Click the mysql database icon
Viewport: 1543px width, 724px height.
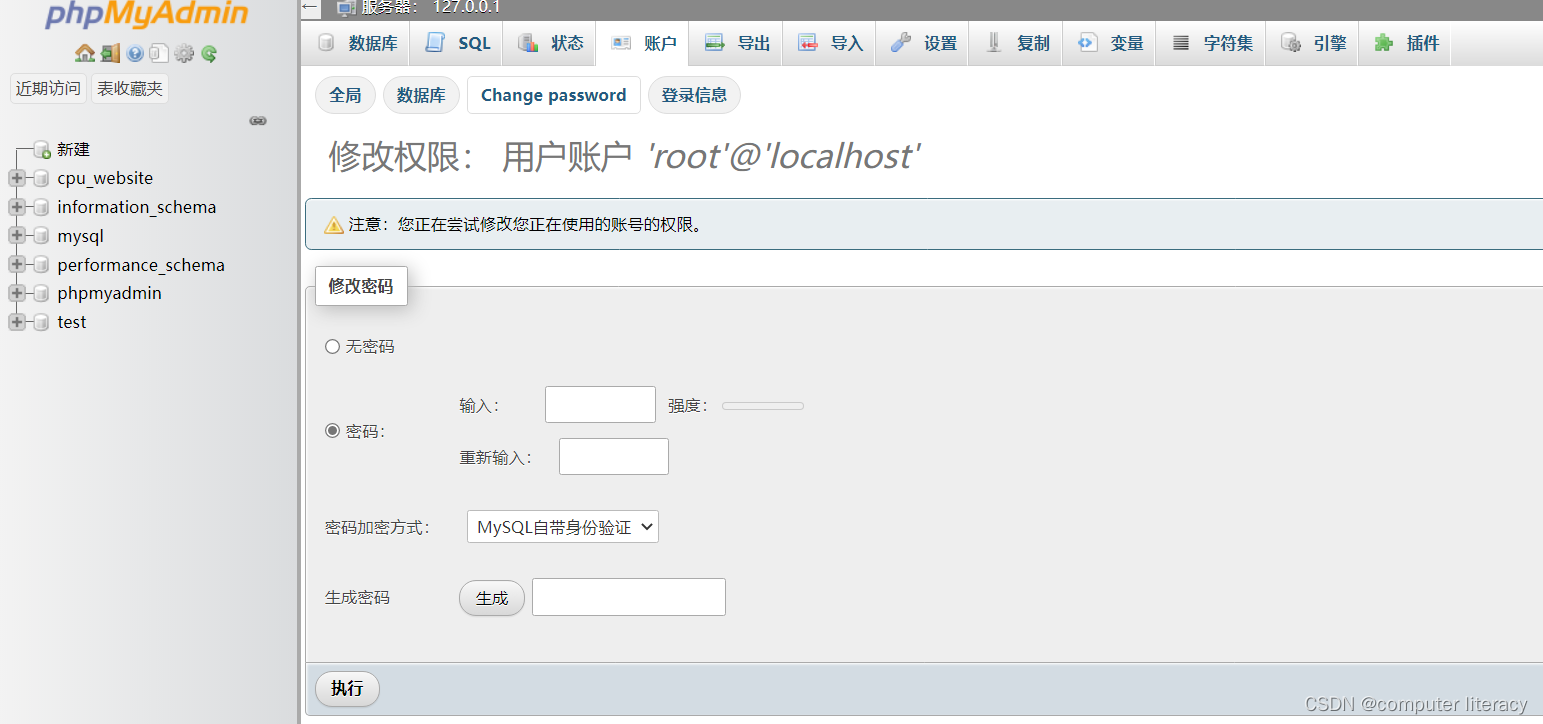pyautogui.click(x=40, y=236)
